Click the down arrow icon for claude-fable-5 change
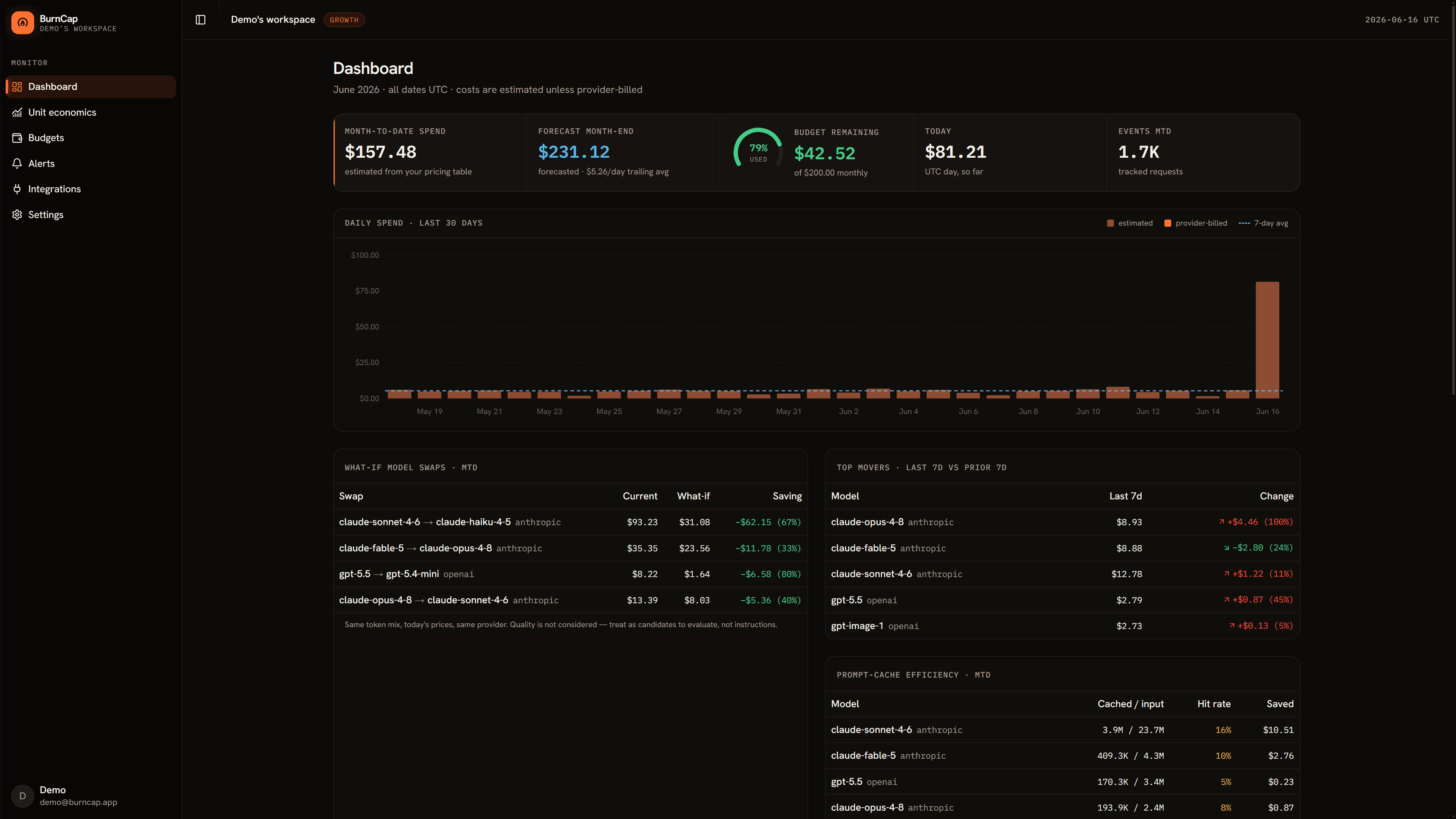This screenshot has width=1456, height=819. 1227,548
